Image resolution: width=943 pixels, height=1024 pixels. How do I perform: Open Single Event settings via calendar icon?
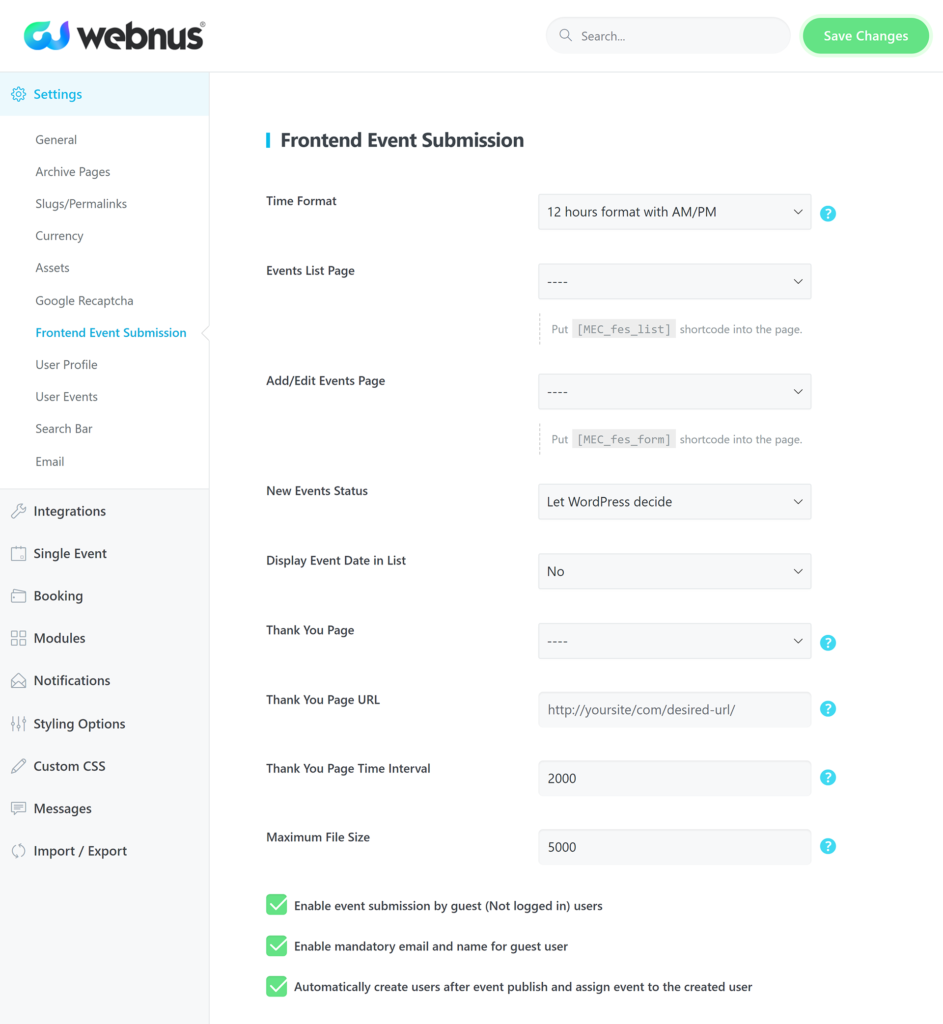pyautogui.click(x=18, y=553)
